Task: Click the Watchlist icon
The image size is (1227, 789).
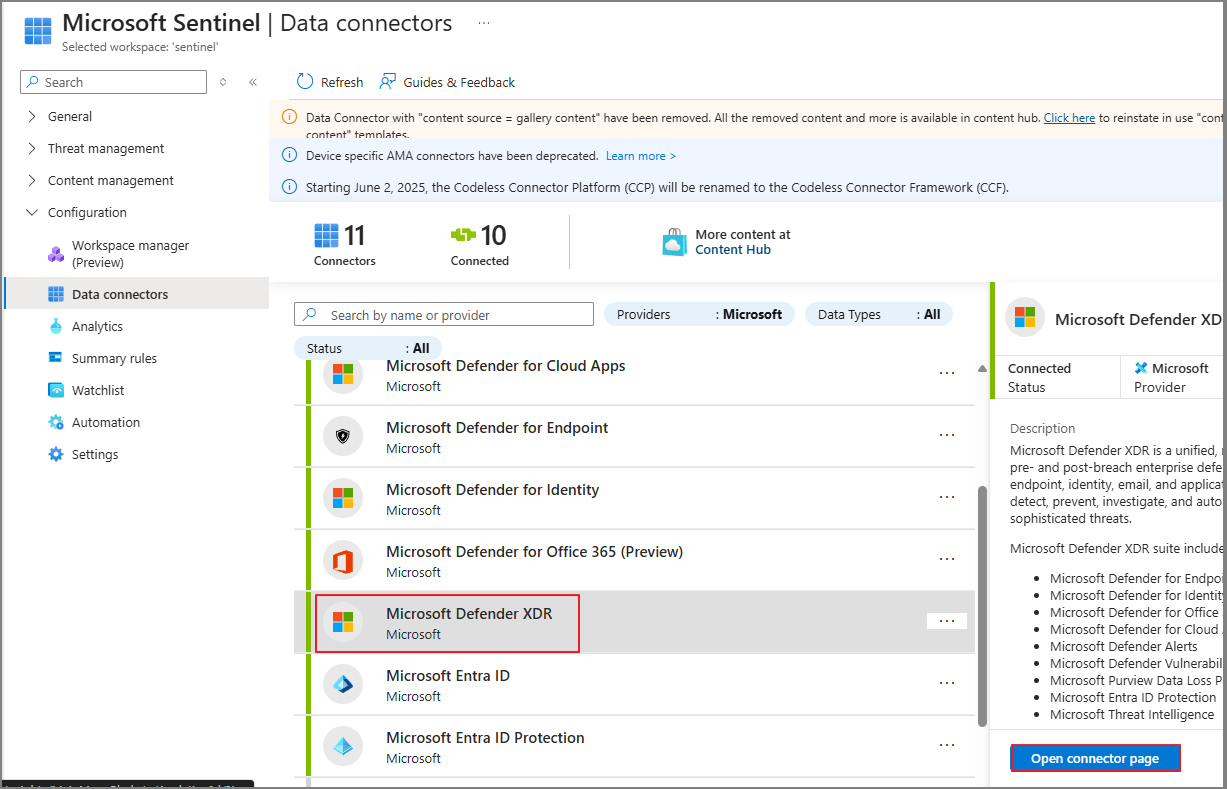Action: (x=56, y=390)
